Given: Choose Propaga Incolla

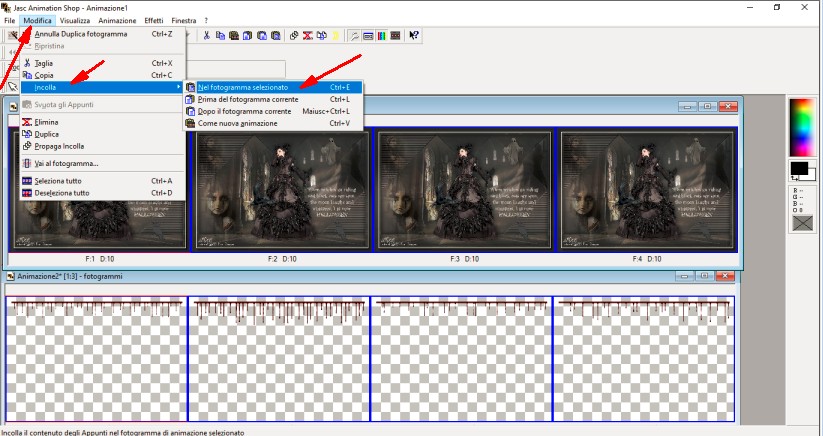Looking at the screenshot, I should (x=103, y=146).
